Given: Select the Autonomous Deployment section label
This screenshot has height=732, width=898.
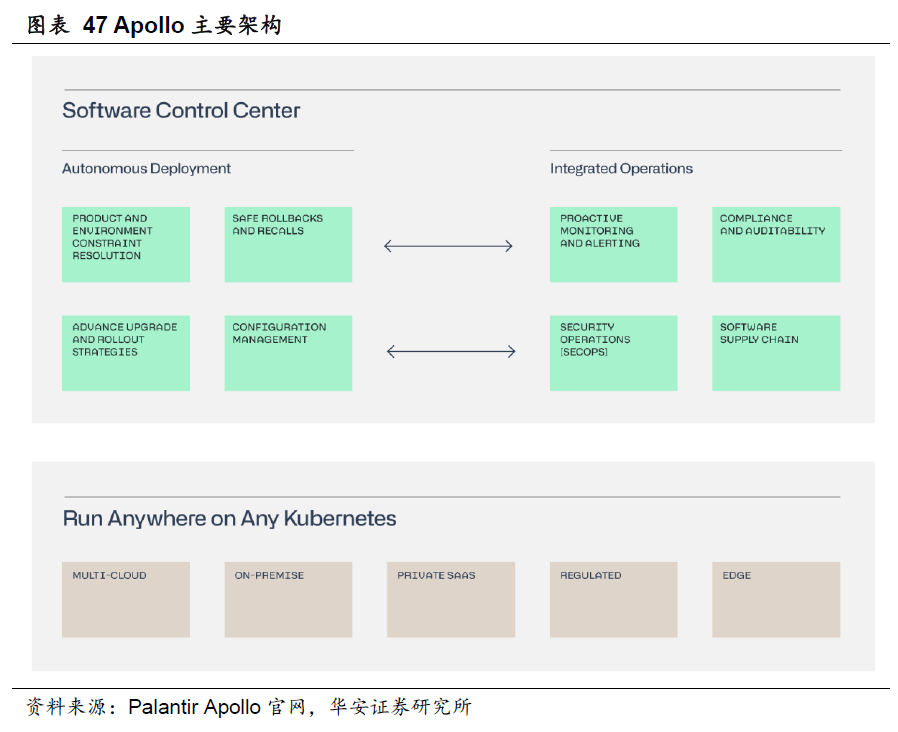Looking at the screenshot, I should (146, 169).
